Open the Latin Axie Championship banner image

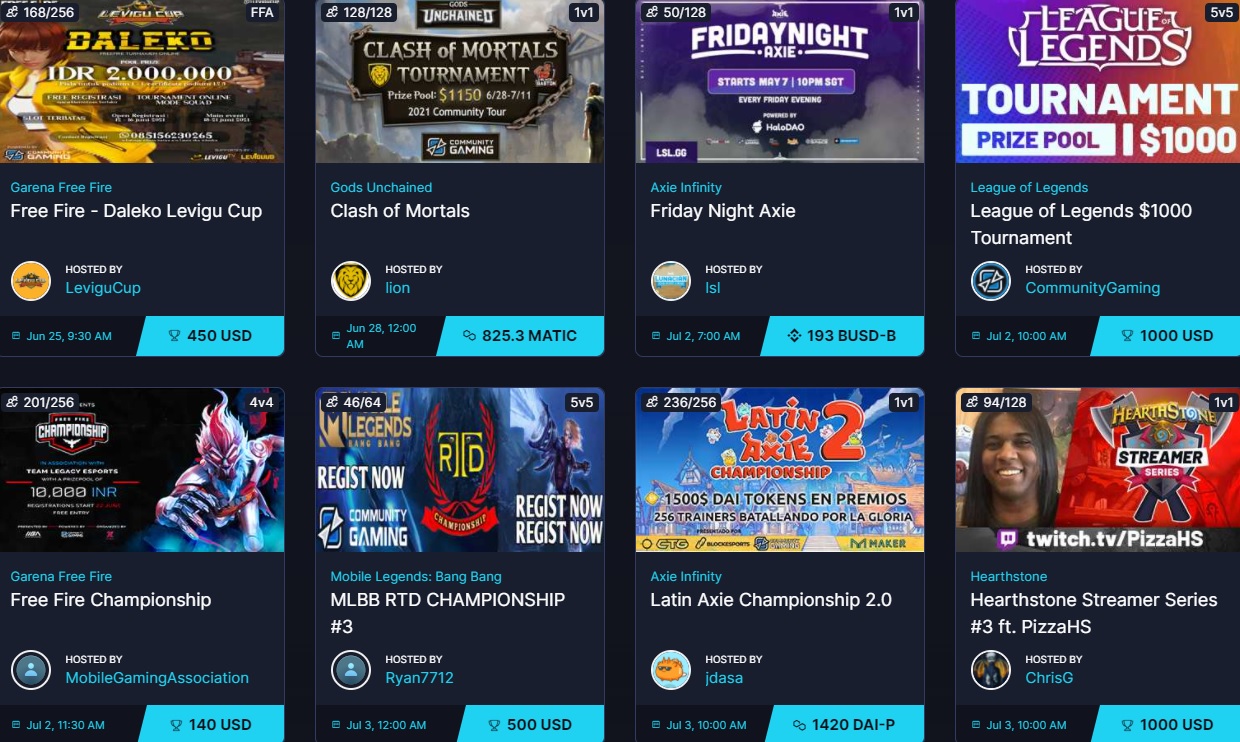pyautogui.click(x=780, y=470)
